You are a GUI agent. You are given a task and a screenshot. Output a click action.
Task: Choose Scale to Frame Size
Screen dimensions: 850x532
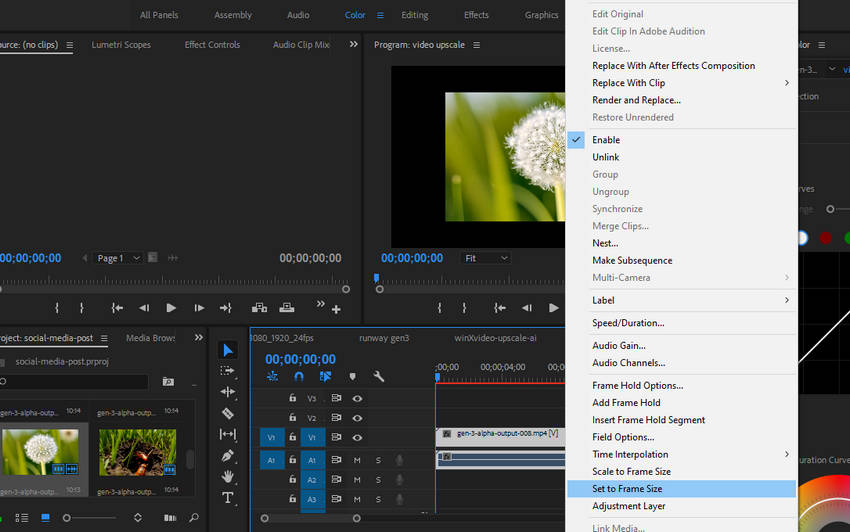point(681,472)
